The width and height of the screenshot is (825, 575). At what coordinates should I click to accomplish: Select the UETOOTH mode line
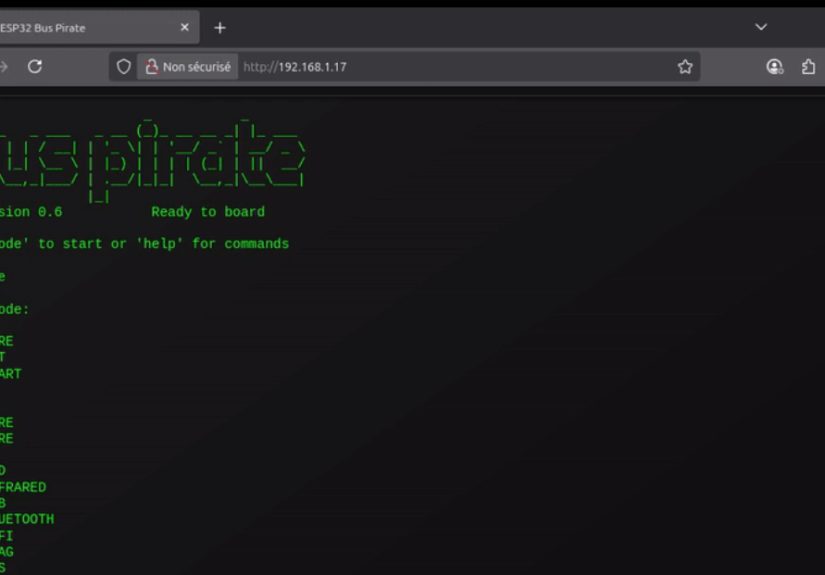tap(27, 519)
